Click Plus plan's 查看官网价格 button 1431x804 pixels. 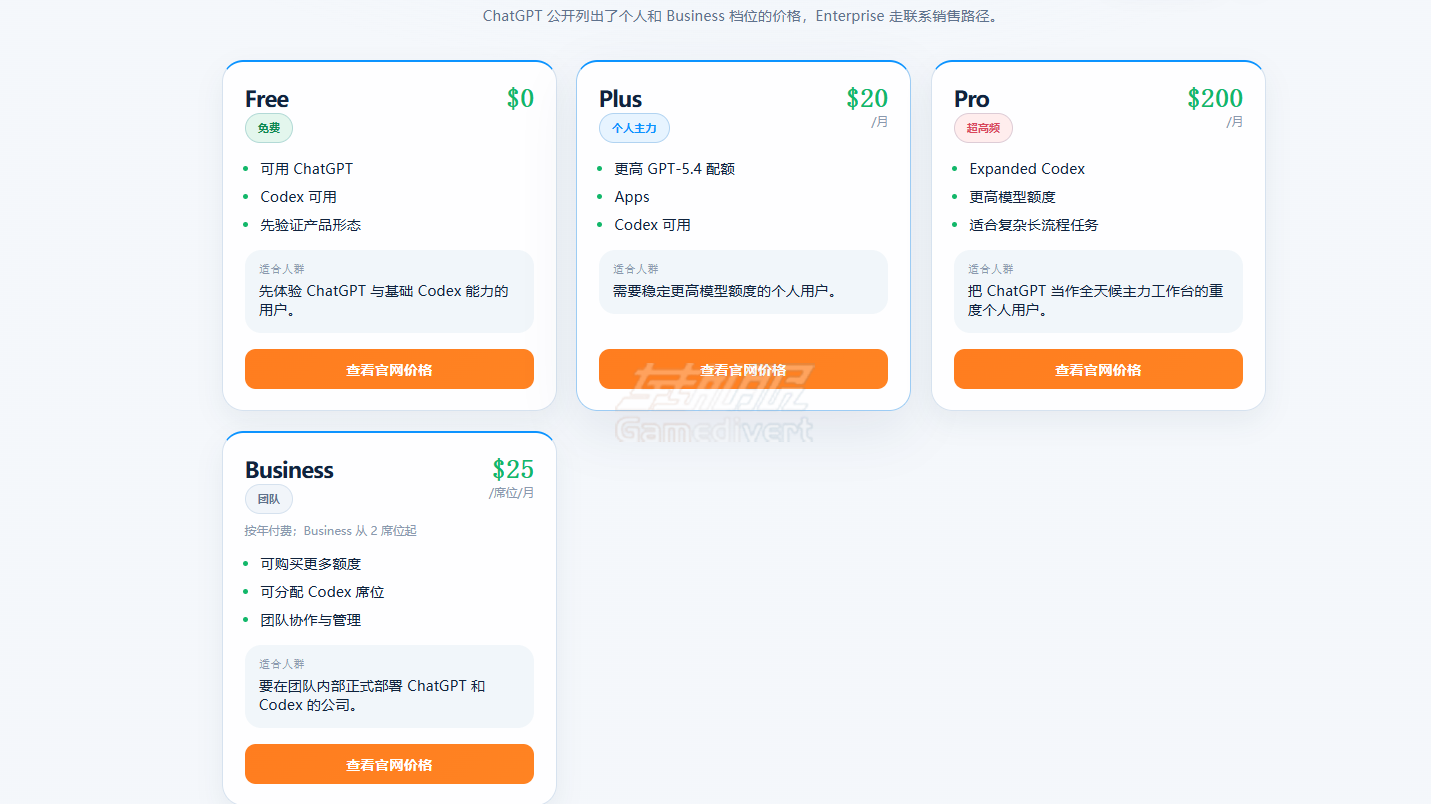743,369
